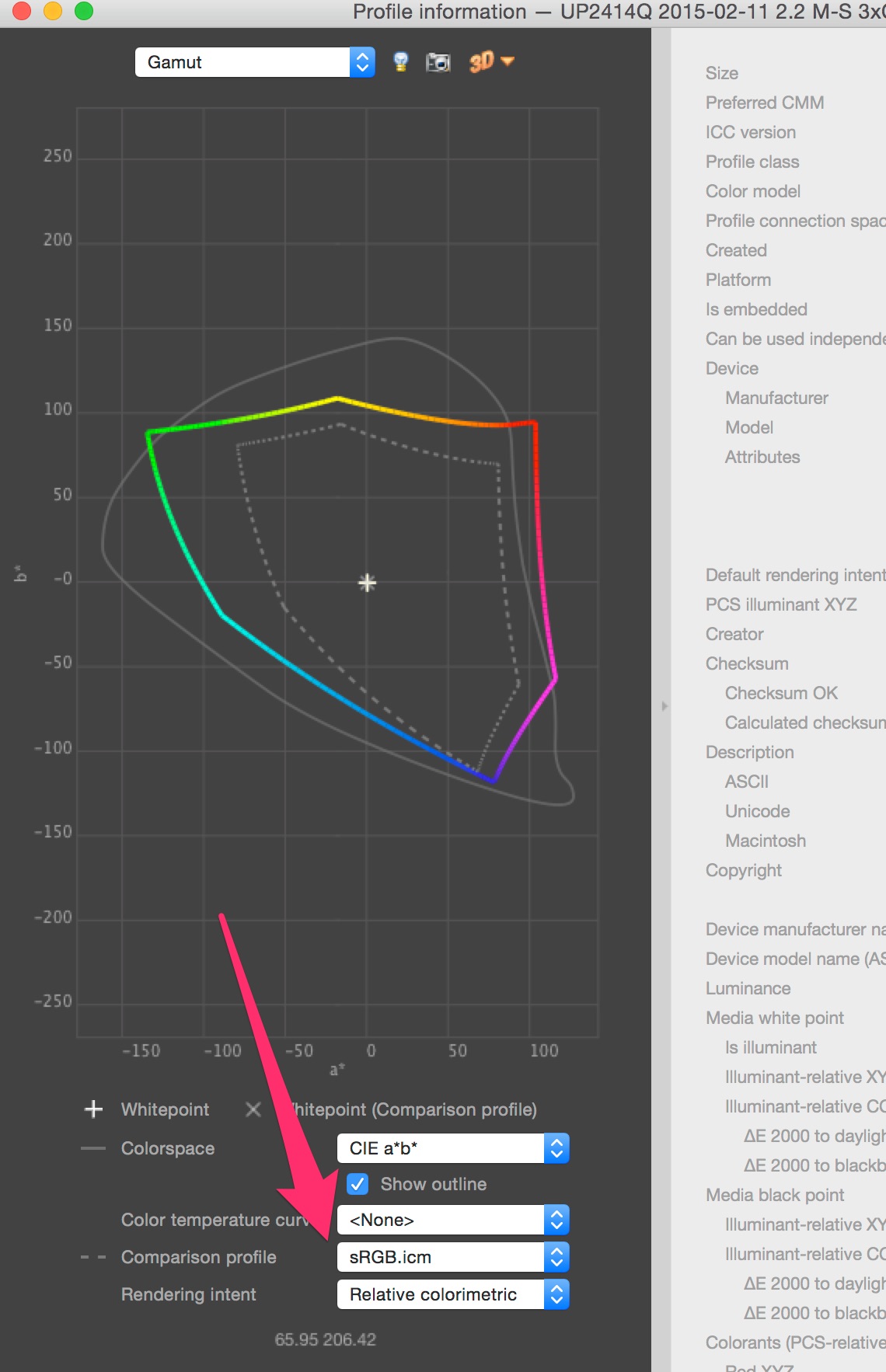Screen dimensions: 886x1372
Task: Select the Profile class info row
Action: tap(752, 162)
